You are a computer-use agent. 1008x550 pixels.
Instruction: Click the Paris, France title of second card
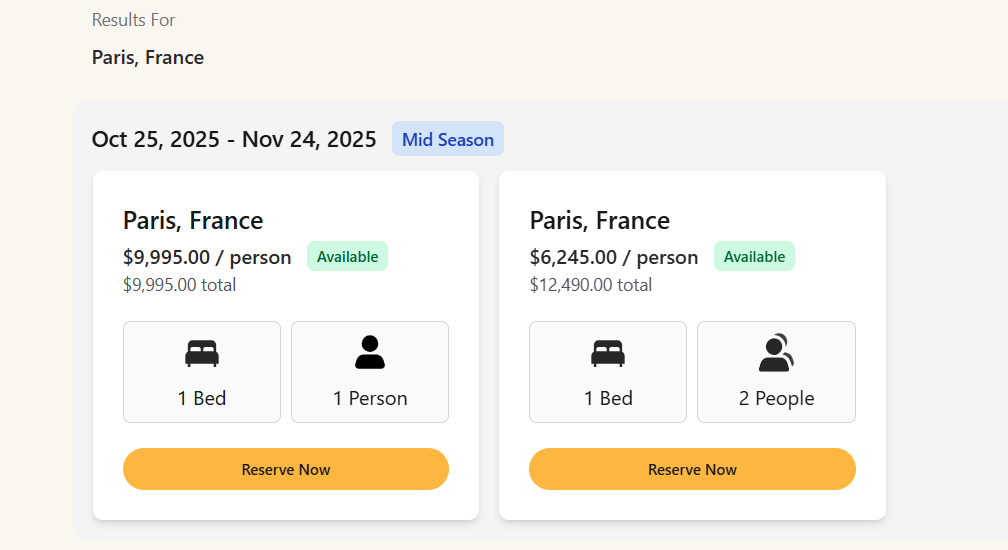coord(600,220)
